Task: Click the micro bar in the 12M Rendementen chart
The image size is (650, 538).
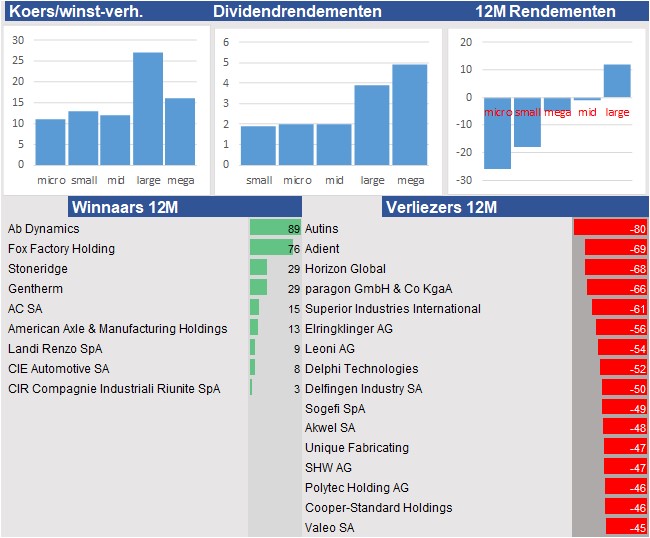Action: coord(497,132)
